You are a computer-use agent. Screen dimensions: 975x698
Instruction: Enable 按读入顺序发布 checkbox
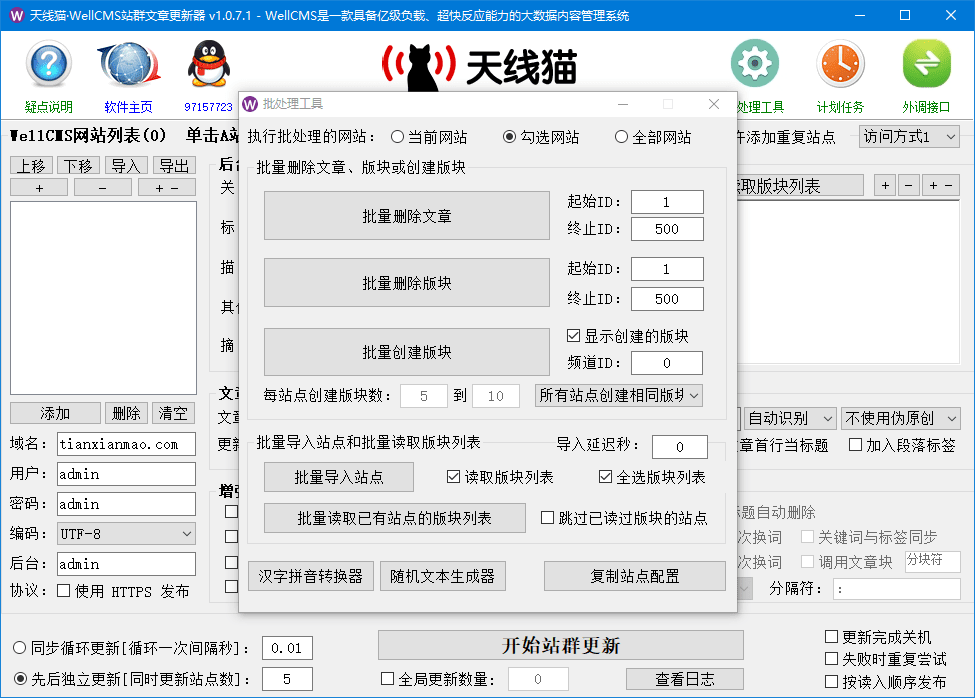(831, 682)
